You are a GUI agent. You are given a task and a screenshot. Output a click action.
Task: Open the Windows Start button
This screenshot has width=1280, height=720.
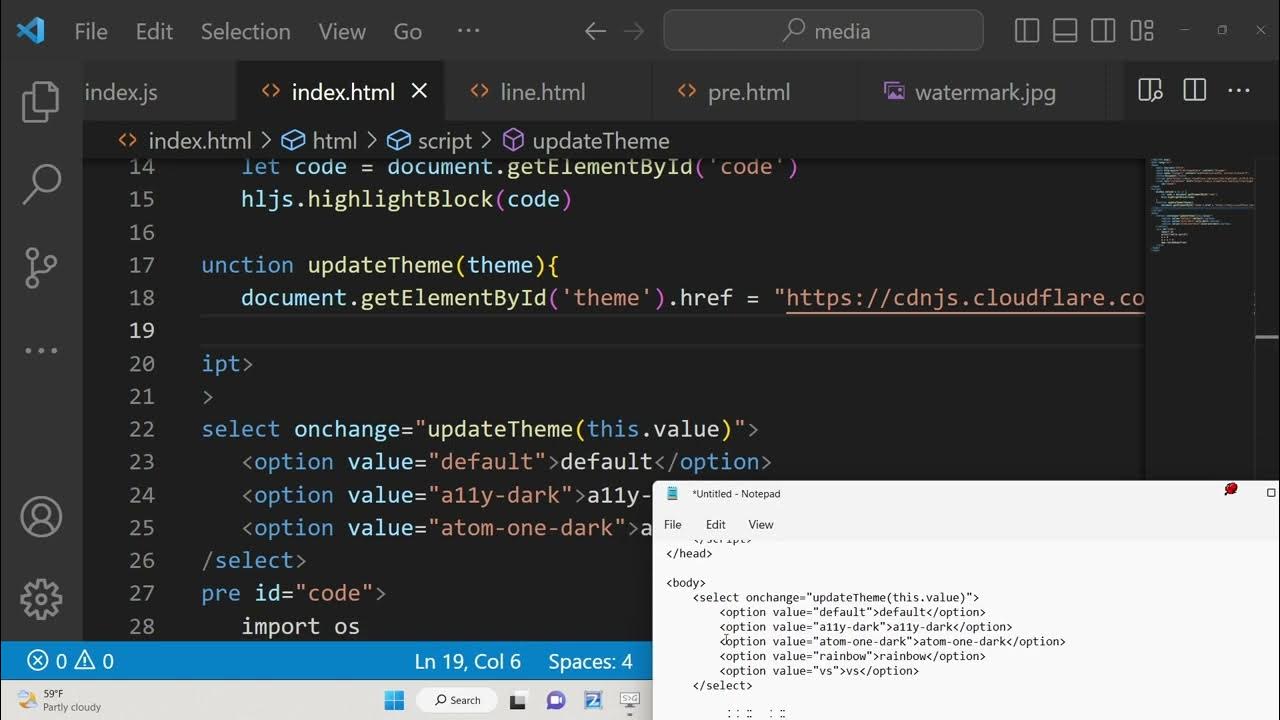[395, 700]
